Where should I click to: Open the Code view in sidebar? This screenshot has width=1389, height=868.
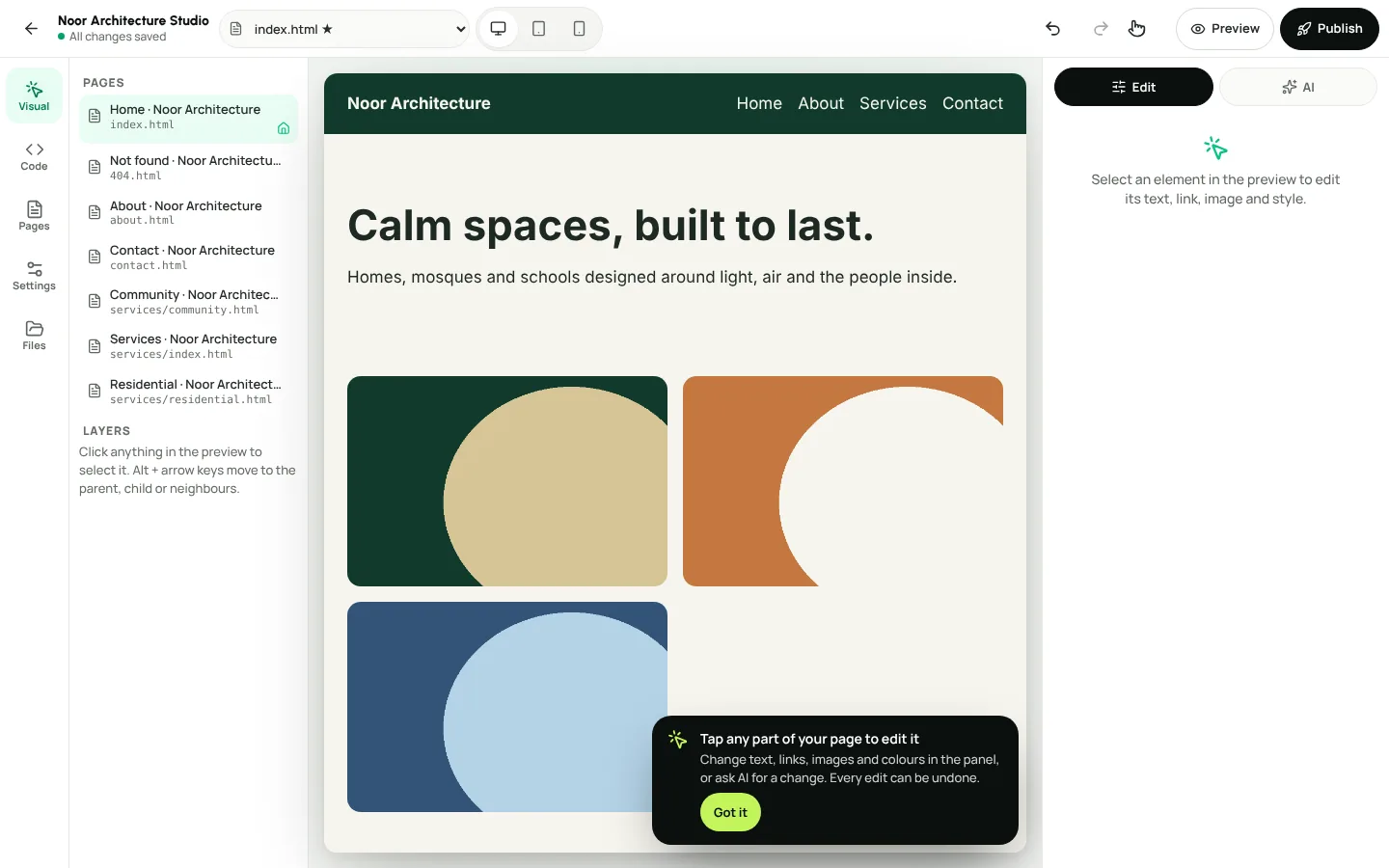tap(34, 156)
